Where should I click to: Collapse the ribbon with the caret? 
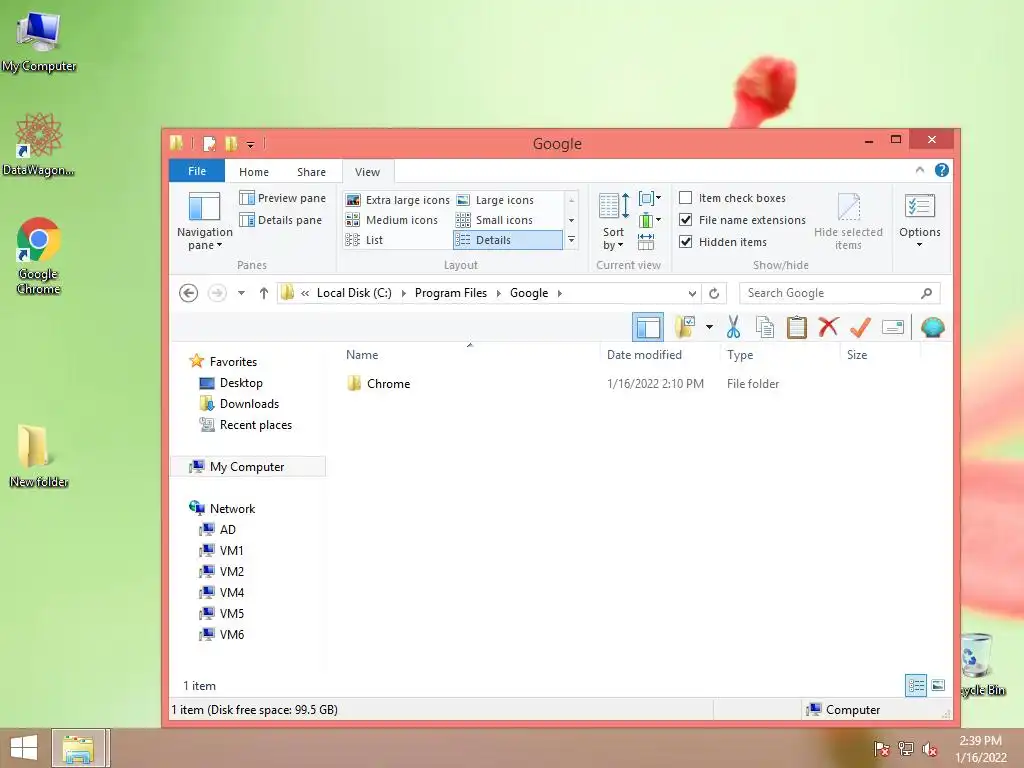920,170
